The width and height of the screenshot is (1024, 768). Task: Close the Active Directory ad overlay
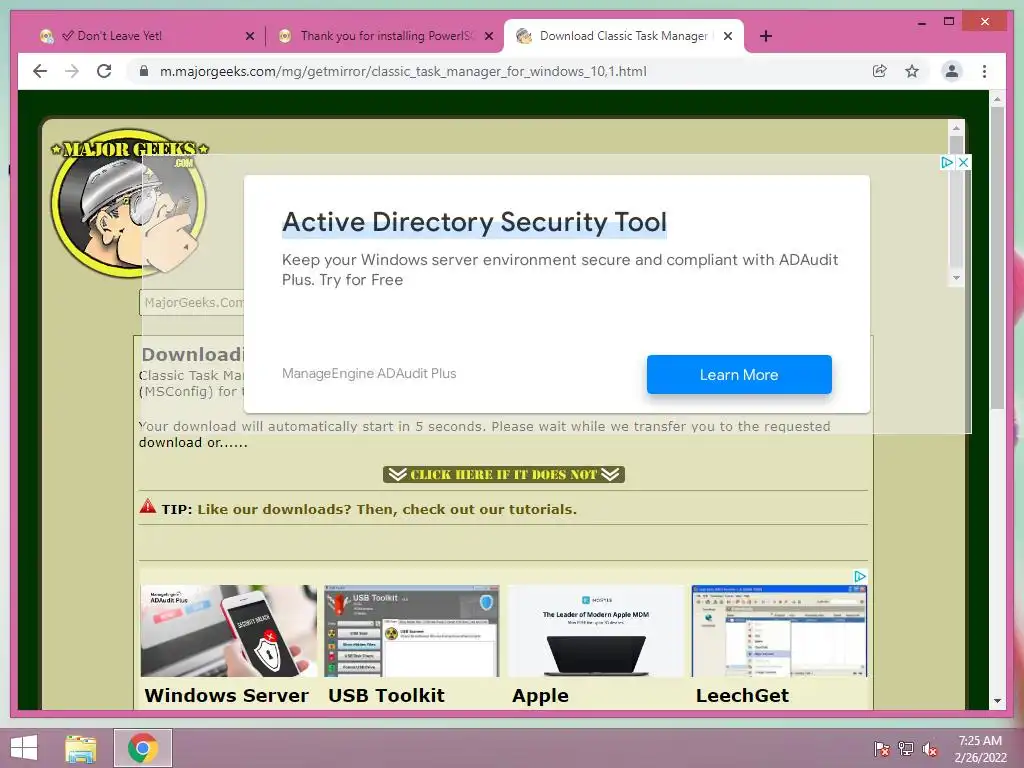(963, 163)
